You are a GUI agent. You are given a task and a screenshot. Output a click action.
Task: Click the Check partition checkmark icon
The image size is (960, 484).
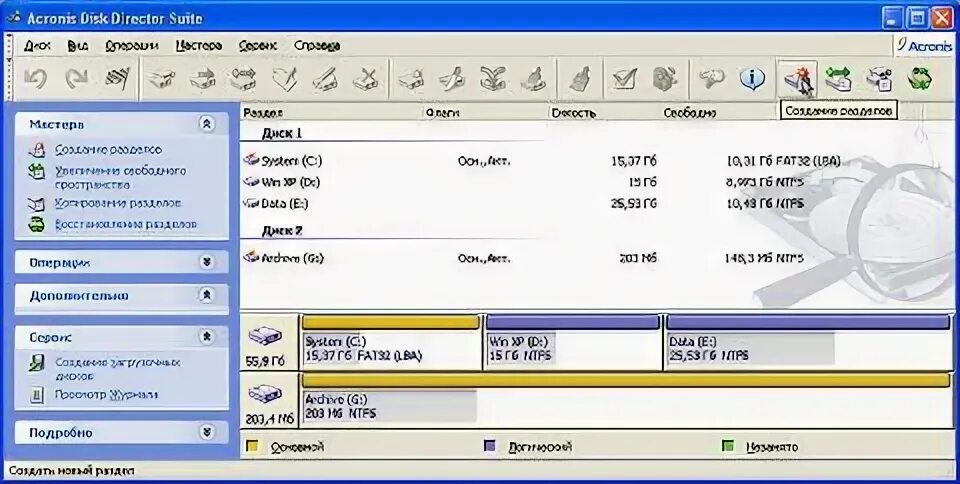tap(624, 79)
